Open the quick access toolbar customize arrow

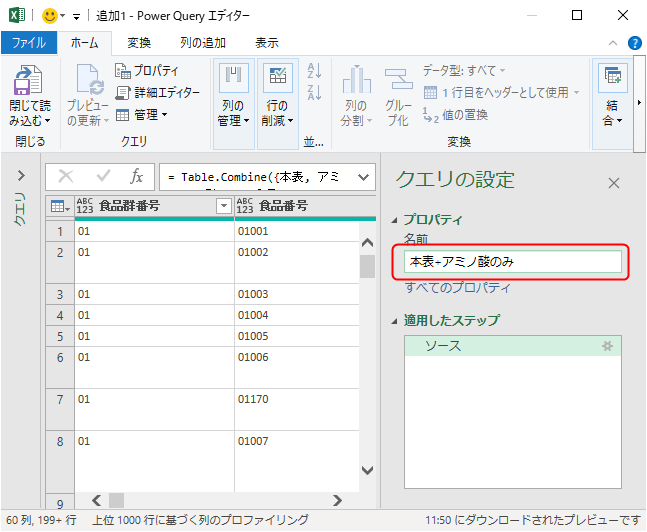pyautogui.click(x=76, y=17)
